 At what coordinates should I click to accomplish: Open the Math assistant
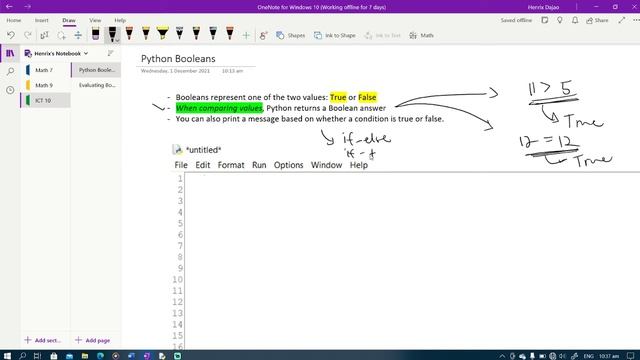click(x=422, y=36)
